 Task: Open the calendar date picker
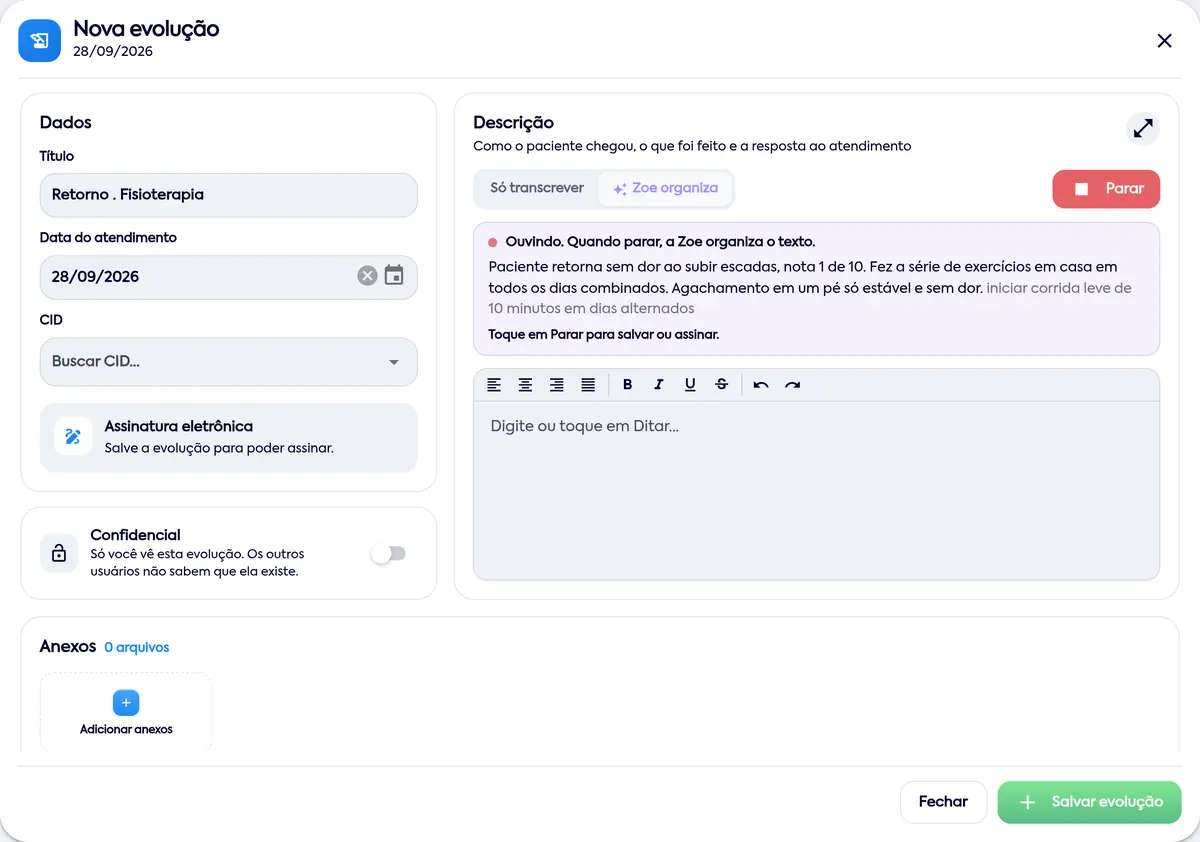394,275
